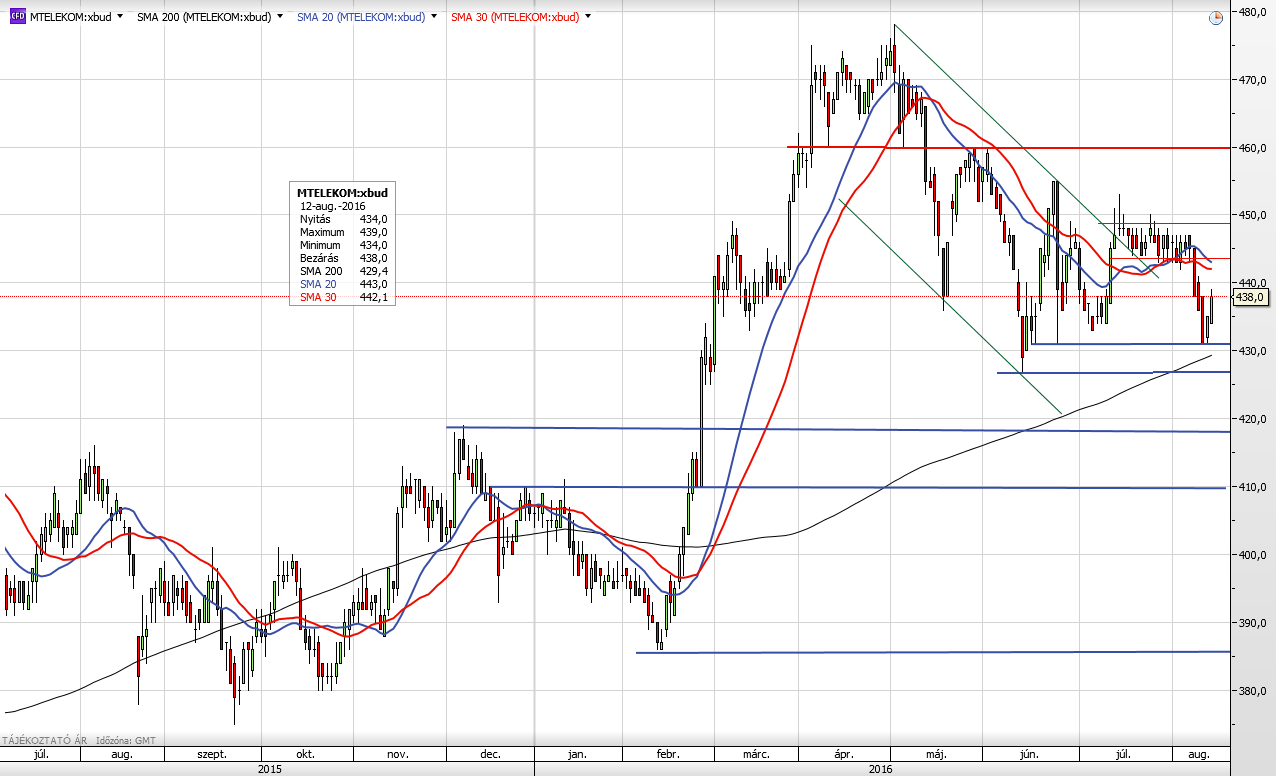Click the nov. month label

pyautogui.click(x=398, y=754)
